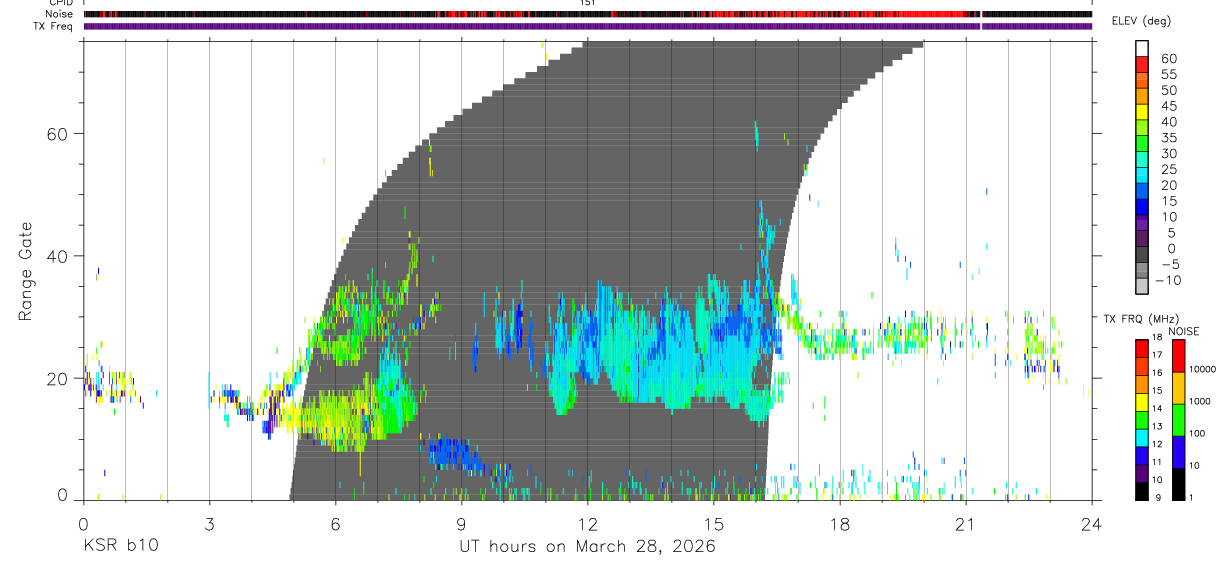Click the red top segment of NOISE colorbar
Viewport: 1228px width, 567px height.
coord(1178,356)
